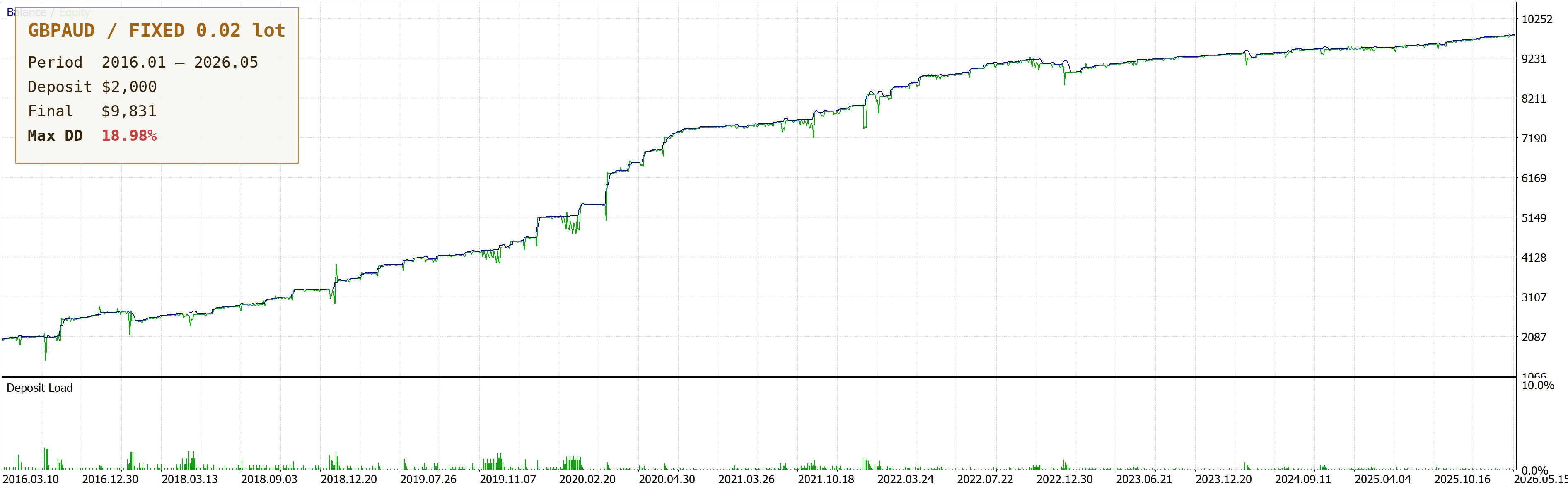Click the 5149 price axis label
The image size is (1568, 487).
coord(1534,218)
